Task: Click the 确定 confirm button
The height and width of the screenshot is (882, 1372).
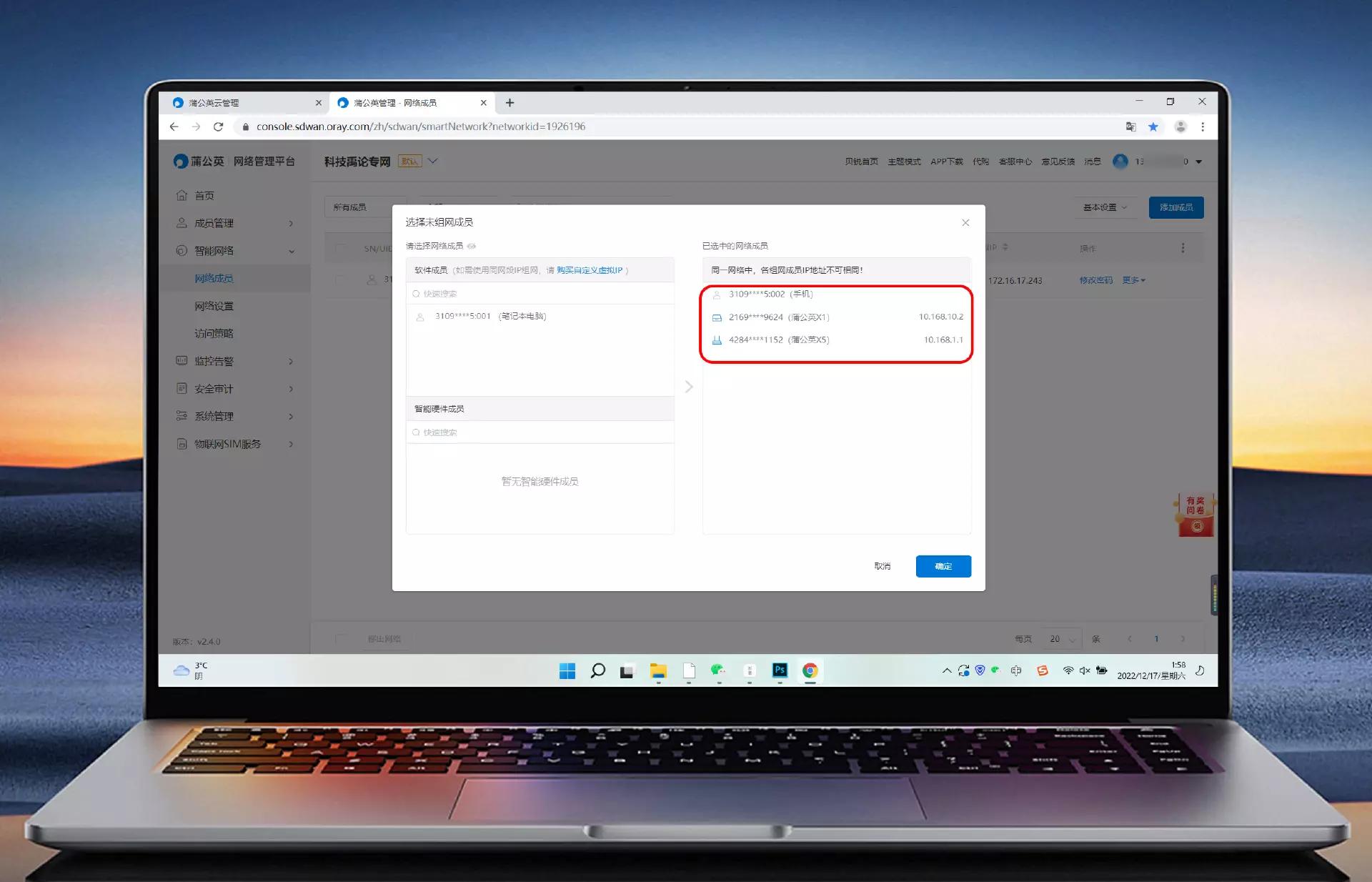Action: pyautogui.click(x=943, y=566)
